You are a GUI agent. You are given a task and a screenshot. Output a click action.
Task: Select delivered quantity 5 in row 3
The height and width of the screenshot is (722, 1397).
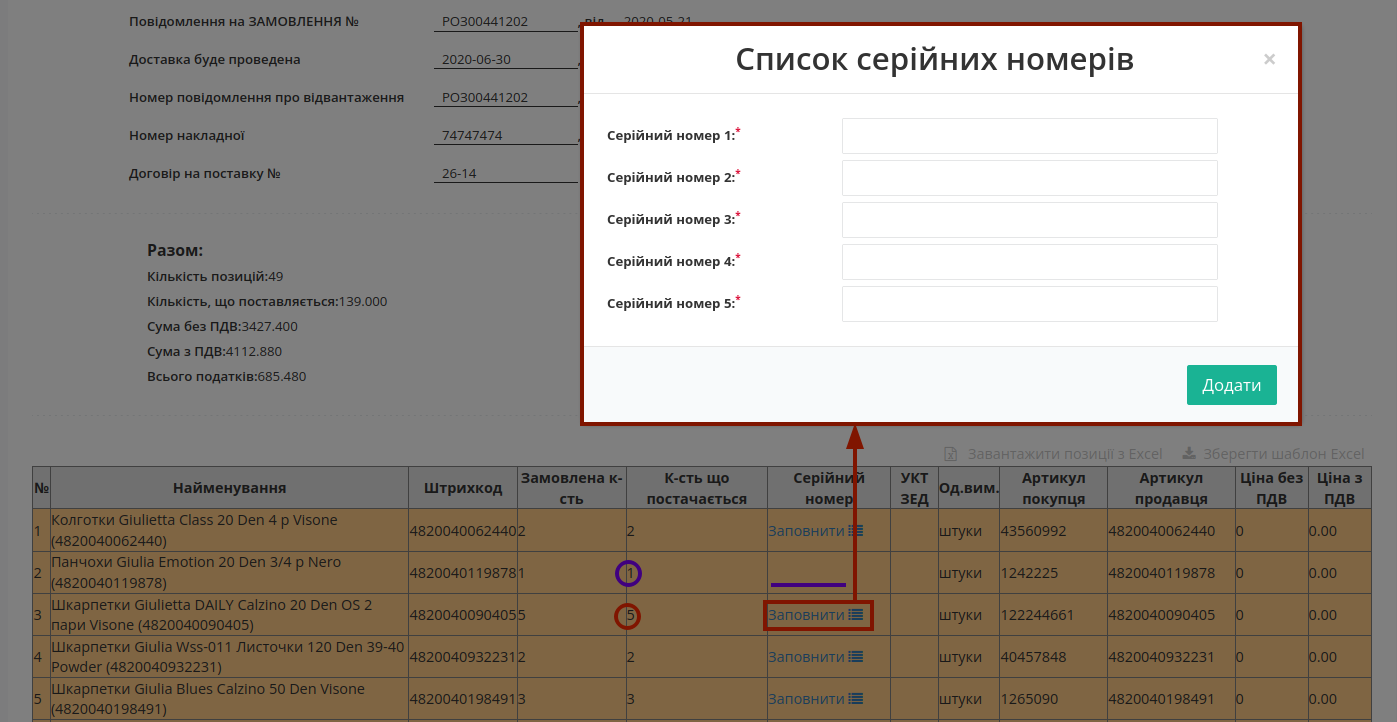pyautogui.click(x=629, y=615)
